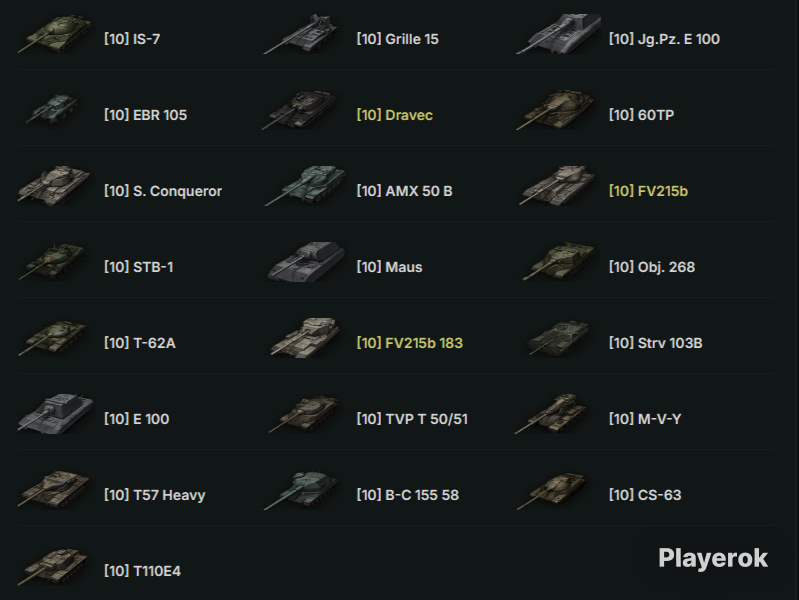The width and height of the screenshot is (799, 600).
Task: Select the CS-63 tank label
Action: click(x=645, y=495)
